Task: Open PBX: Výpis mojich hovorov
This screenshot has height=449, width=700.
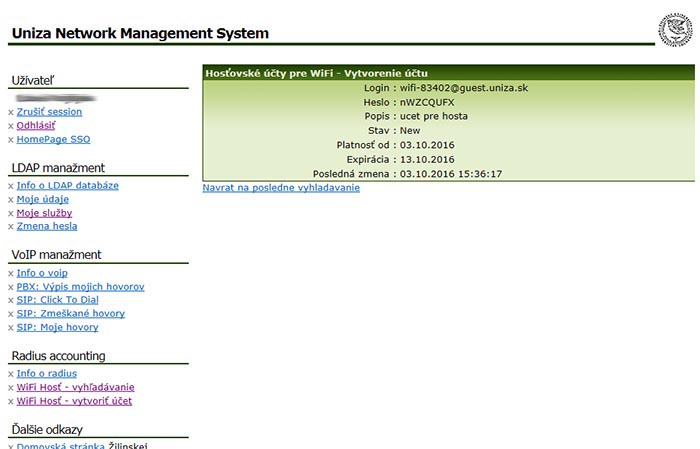Action: 80,287
